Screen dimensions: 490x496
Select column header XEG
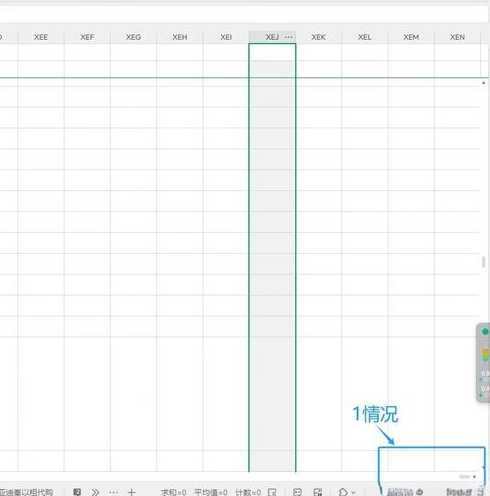pyautogui.click(x=133, y=37)
